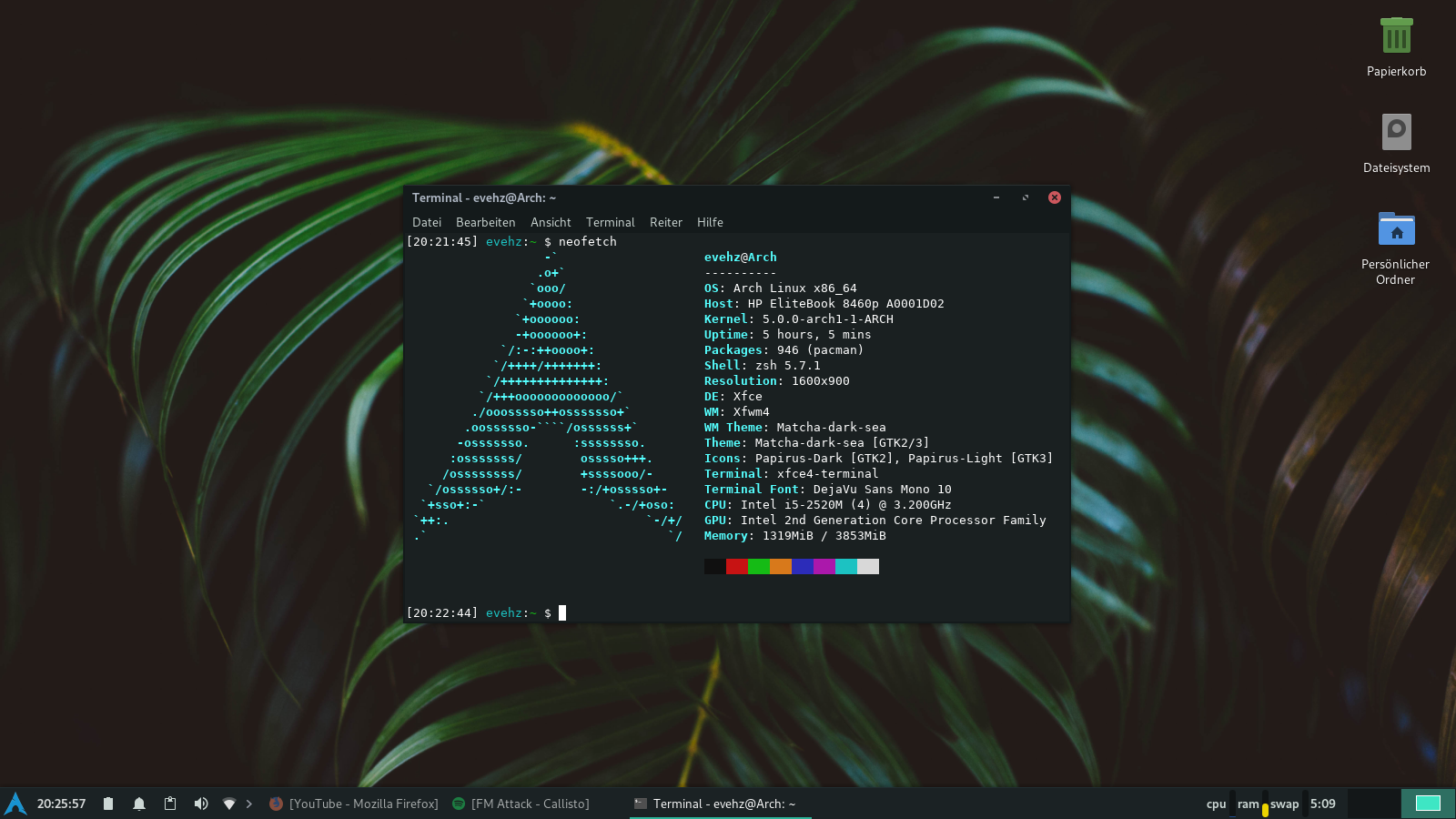Click the evehz@Arch heading in neofetch
Viewport: 1456px width, 819px height.
pos(741,257)
